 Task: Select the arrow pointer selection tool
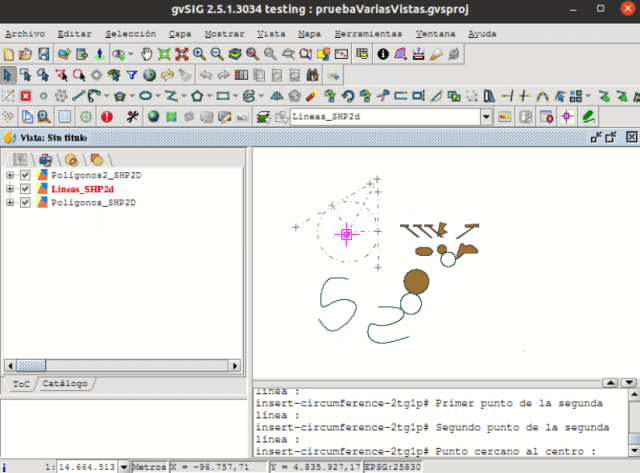coord(9,75)
